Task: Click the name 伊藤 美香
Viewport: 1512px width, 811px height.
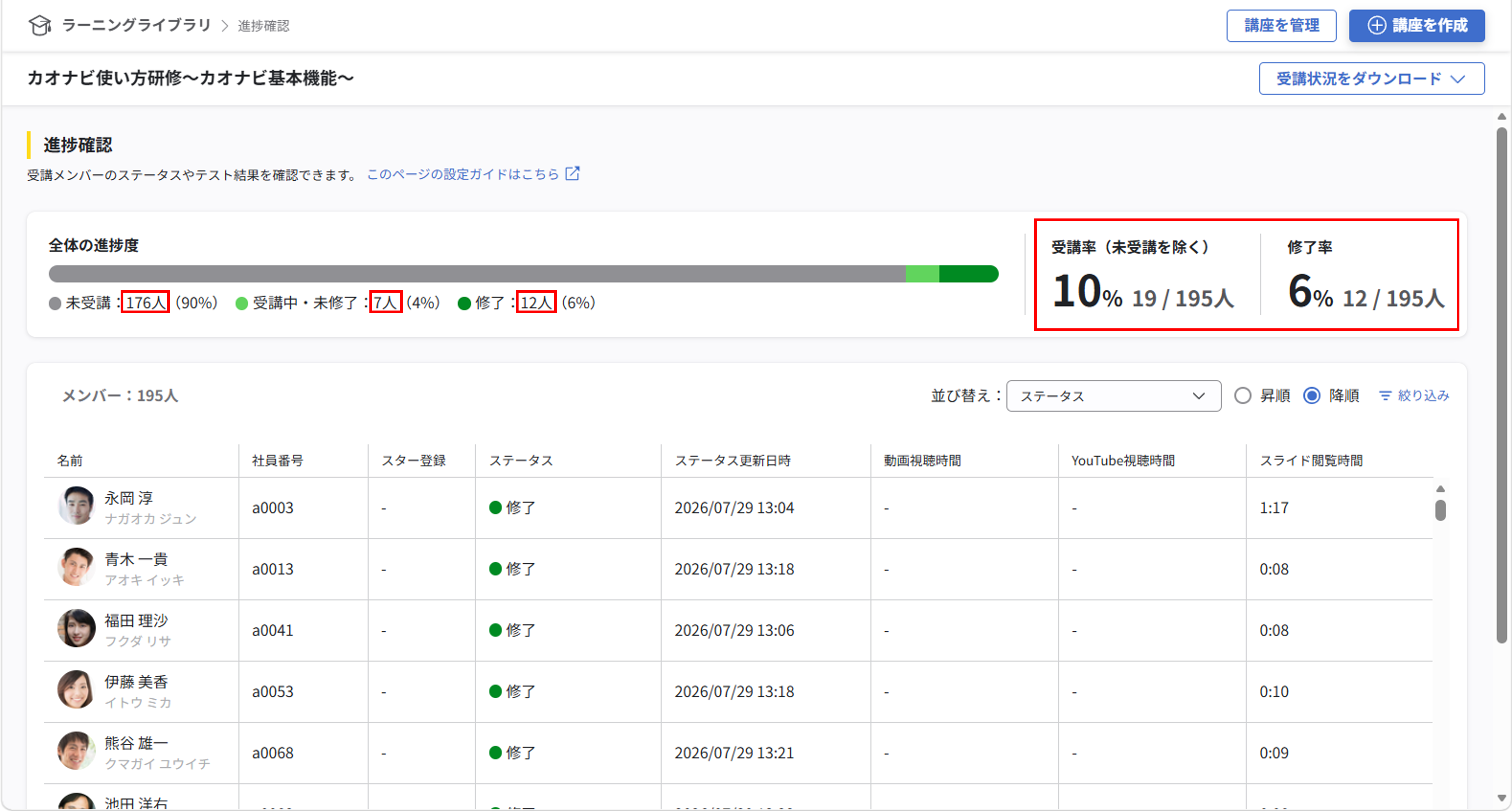Action: (136, 682)
